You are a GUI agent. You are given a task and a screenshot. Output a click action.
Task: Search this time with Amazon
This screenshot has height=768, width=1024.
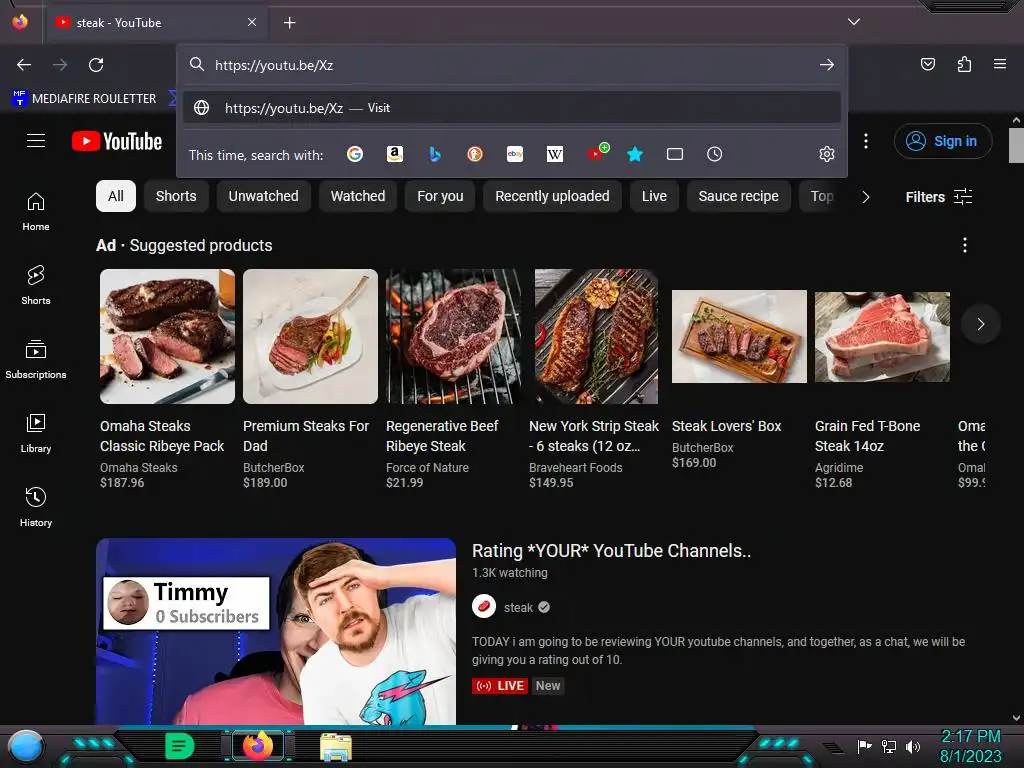tap(394, 154)
